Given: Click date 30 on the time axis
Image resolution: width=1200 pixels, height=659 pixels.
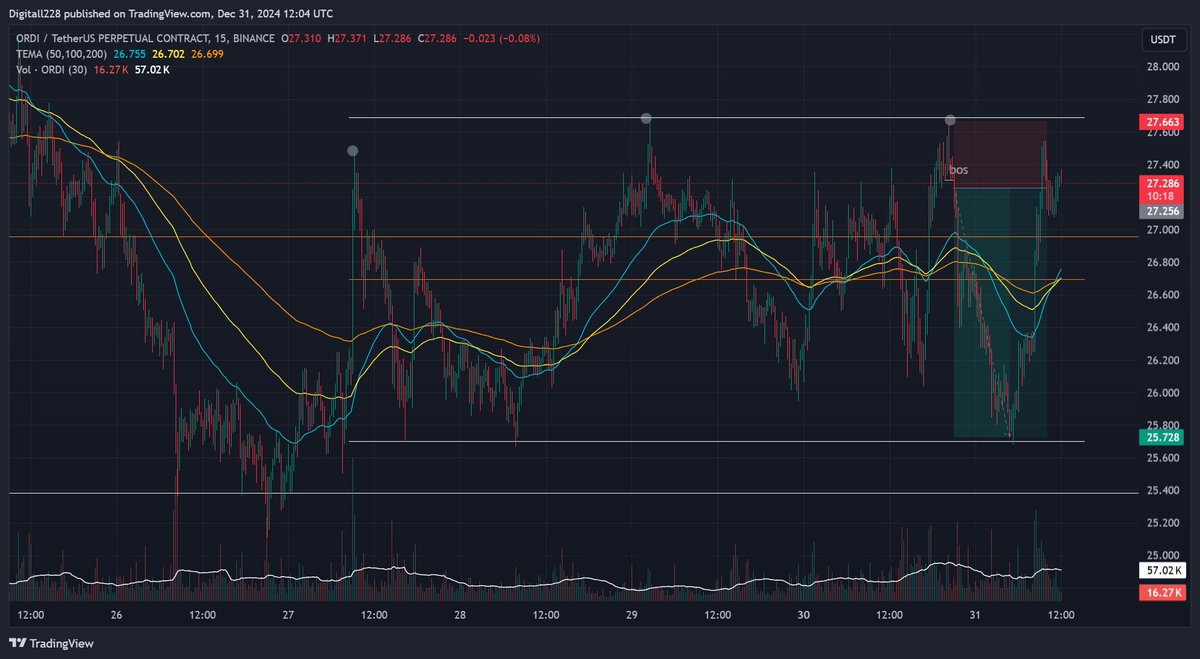Looking at the screenshot, I should click(x=803, y=615).
